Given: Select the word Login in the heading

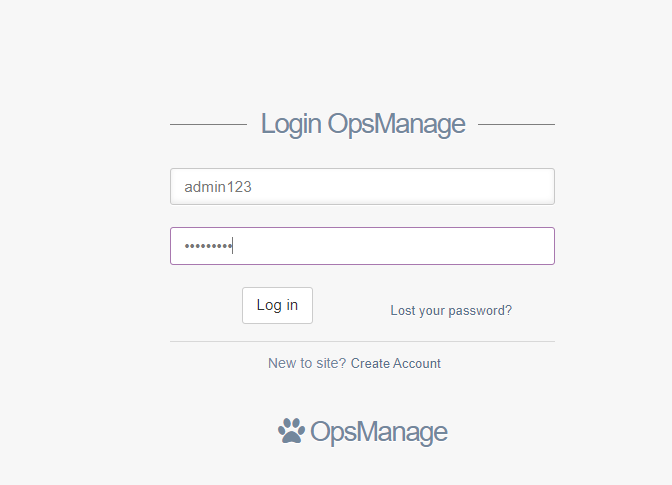Looking at the screenshot, I should click(290, 124).
